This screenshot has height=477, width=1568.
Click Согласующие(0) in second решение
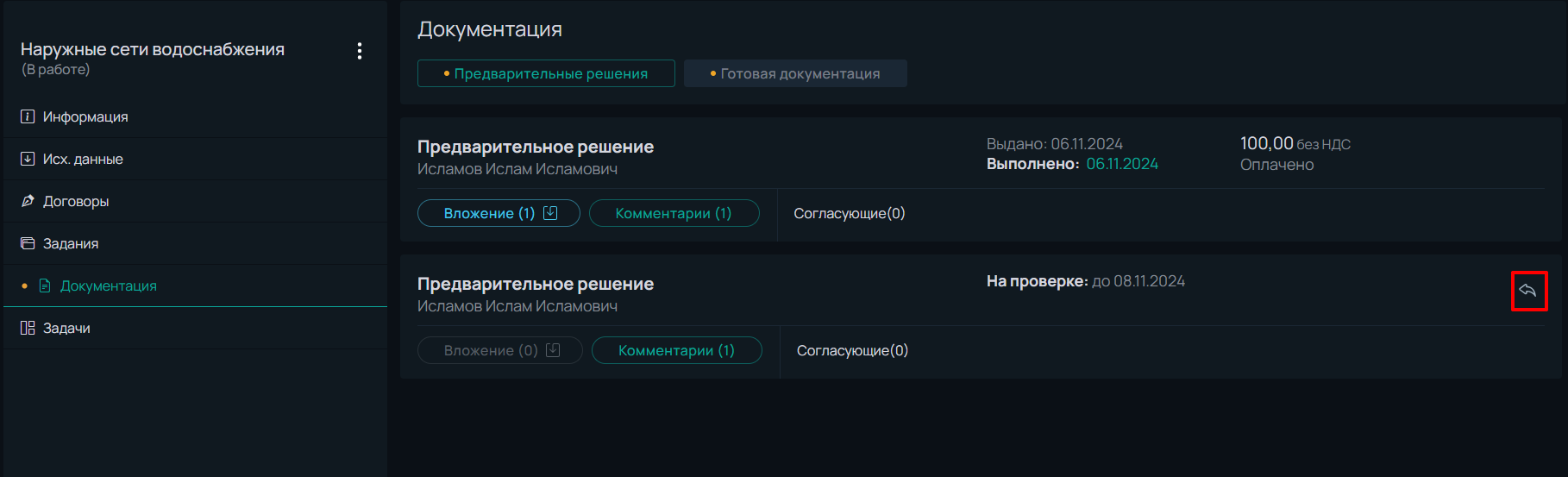click(x=852, y=350)
